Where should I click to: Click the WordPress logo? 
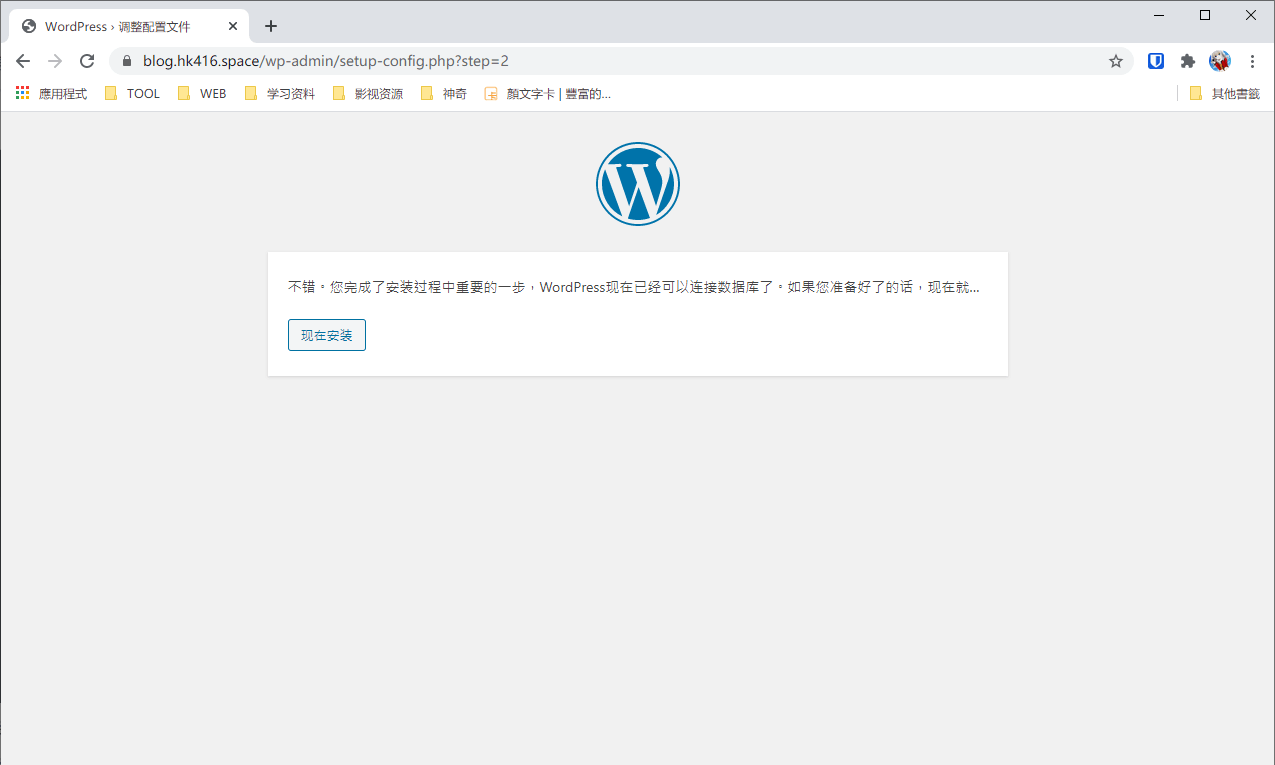click(x=638, y=184)
